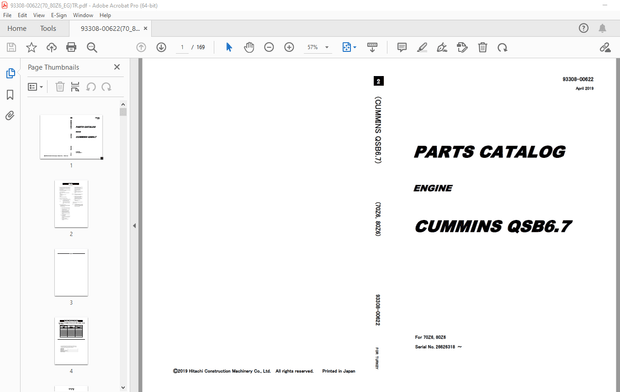The height and width of the screenshot is (392, 620).
Task: Click the upload to cloud icon
Action: (51, 47)
